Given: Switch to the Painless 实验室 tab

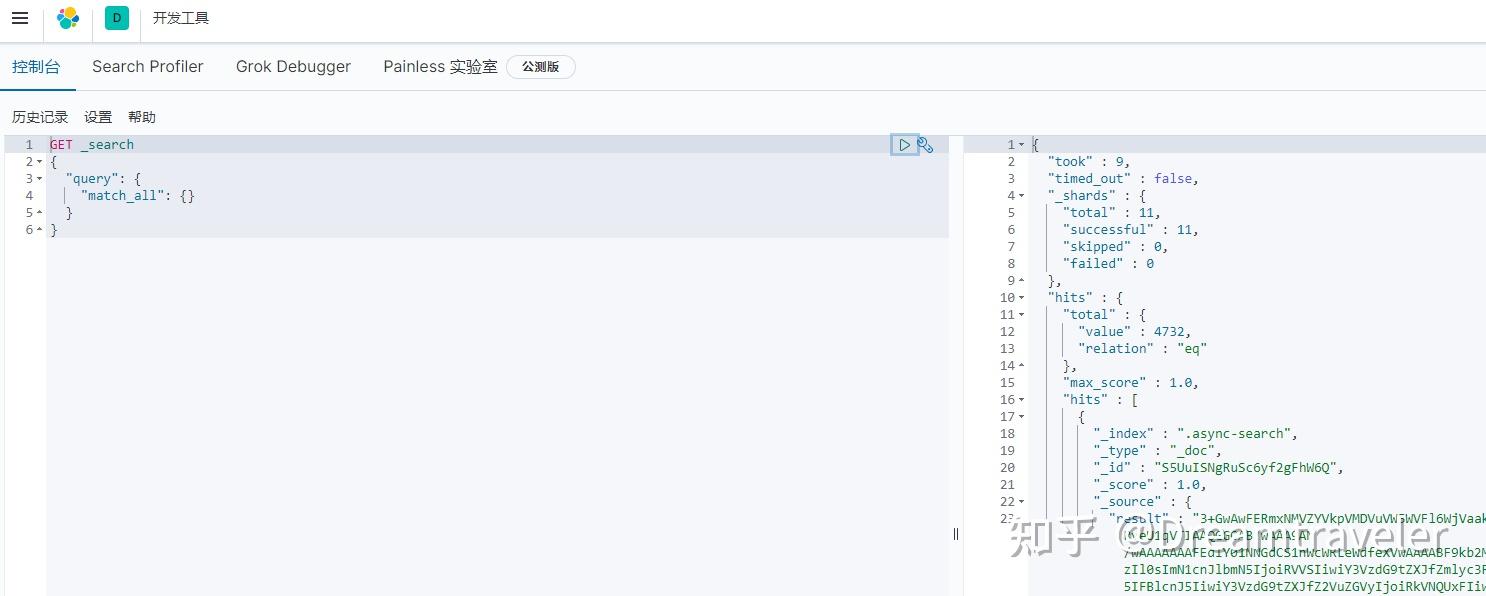Looking at the screenshot, I should [x=440, y=66].
